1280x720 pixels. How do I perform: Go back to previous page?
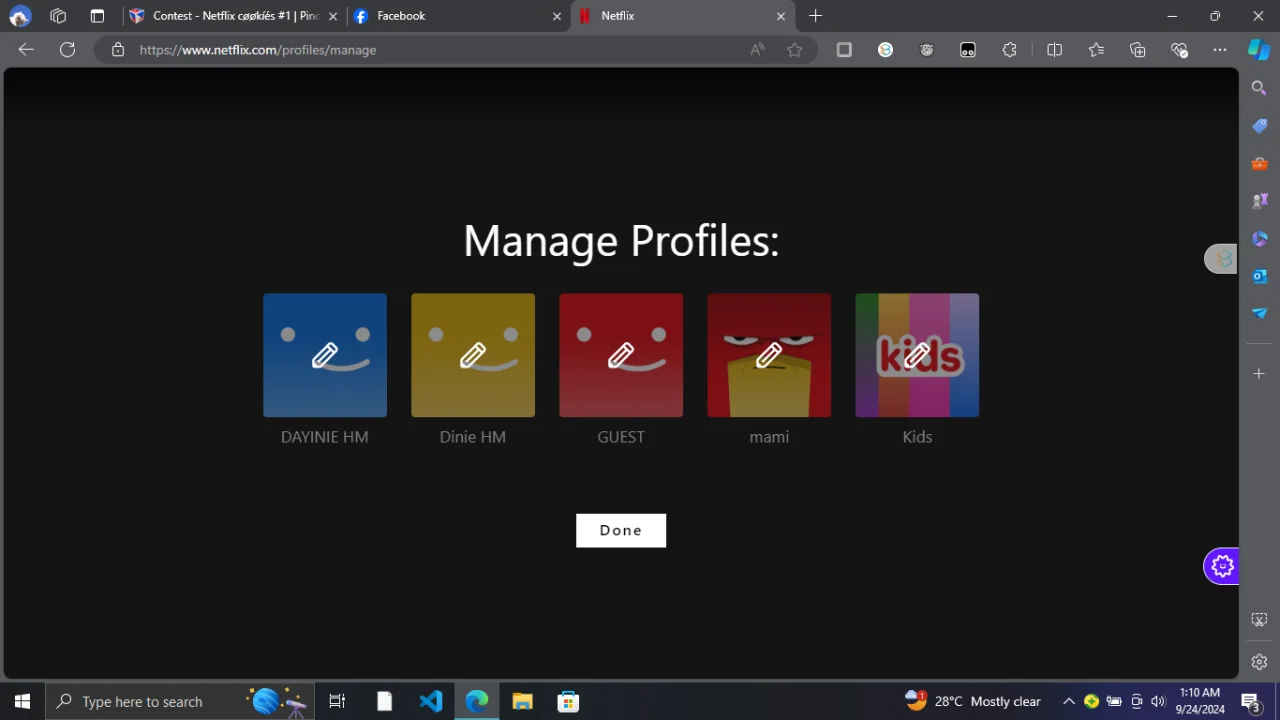[26, 50]
